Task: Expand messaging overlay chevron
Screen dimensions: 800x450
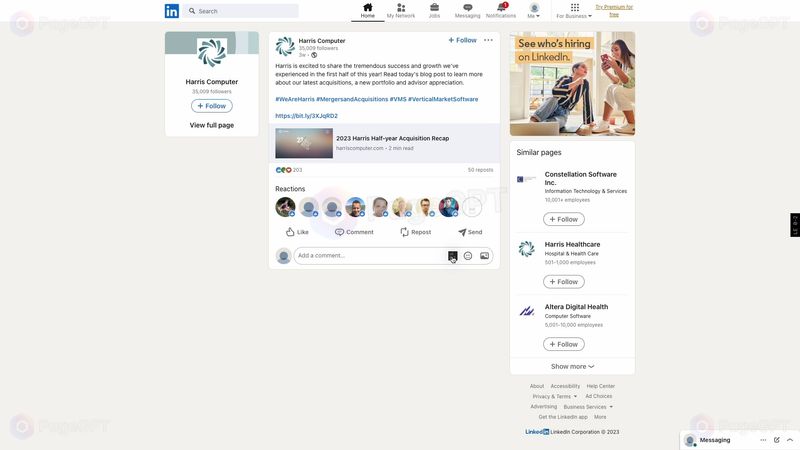Action: pos(790,440)
